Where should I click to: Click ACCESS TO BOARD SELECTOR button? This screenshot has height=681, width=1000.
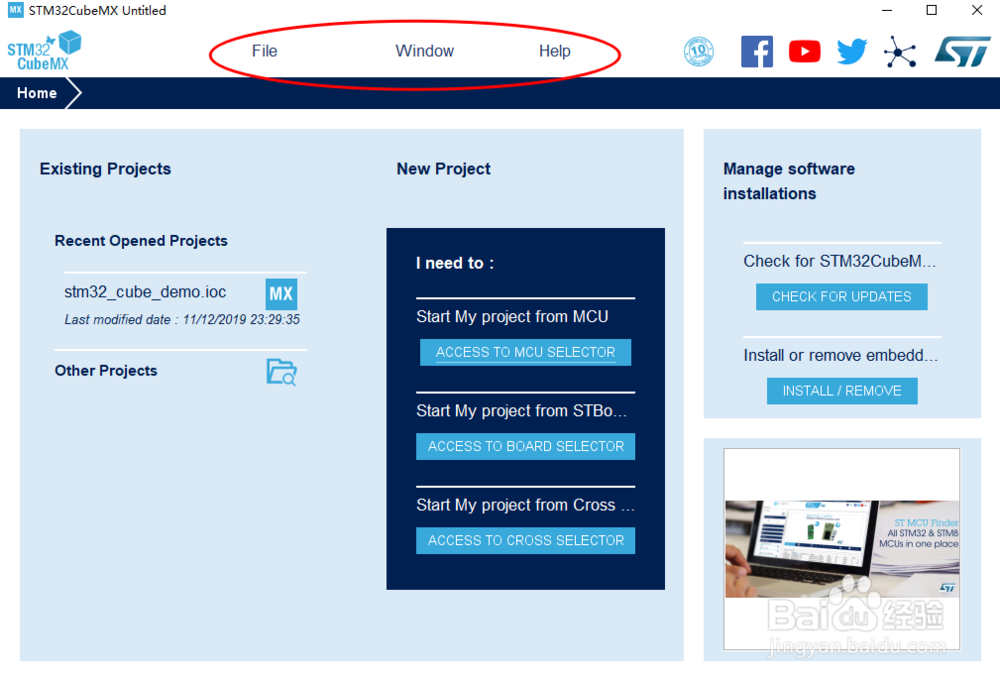click(525, 446)
